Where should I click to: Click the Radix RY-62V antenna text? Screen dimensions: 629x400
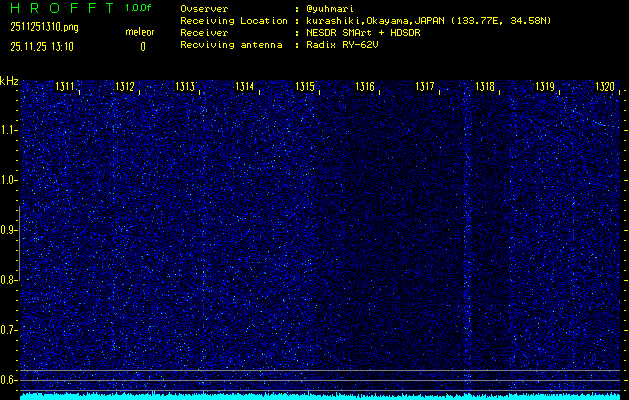(342, 45)
